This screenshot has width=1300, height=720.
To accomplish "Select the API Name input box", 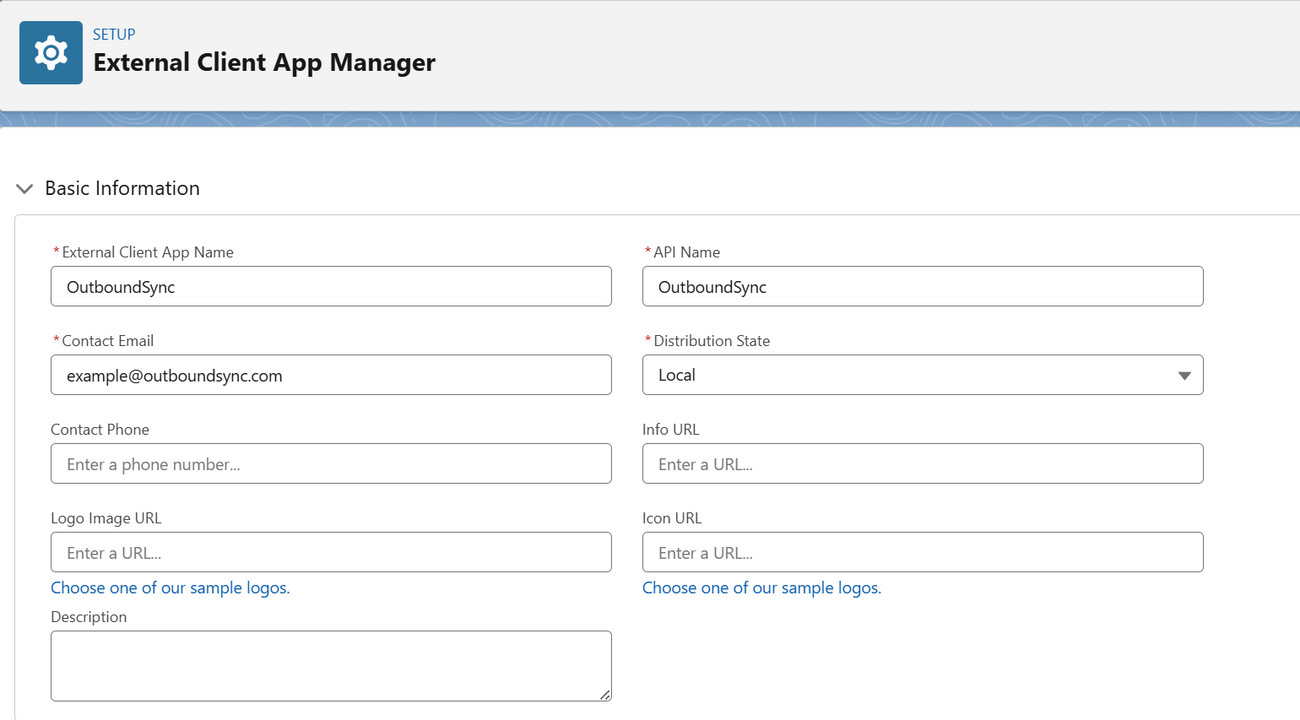I will coord(922,286).
